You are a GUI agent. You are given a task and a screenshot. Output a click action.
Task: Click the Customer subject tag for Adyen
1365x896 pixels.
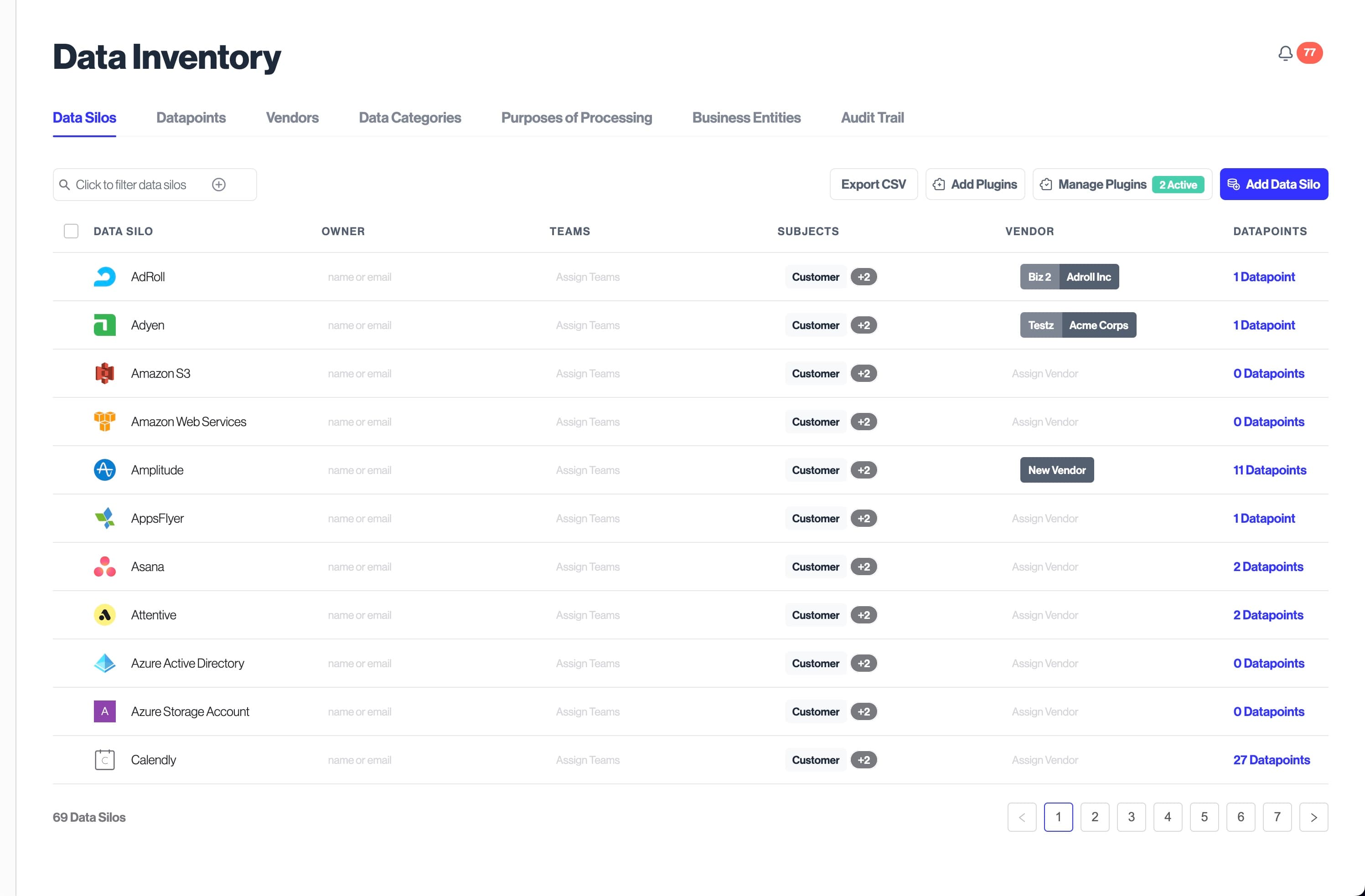coord(815,325)
